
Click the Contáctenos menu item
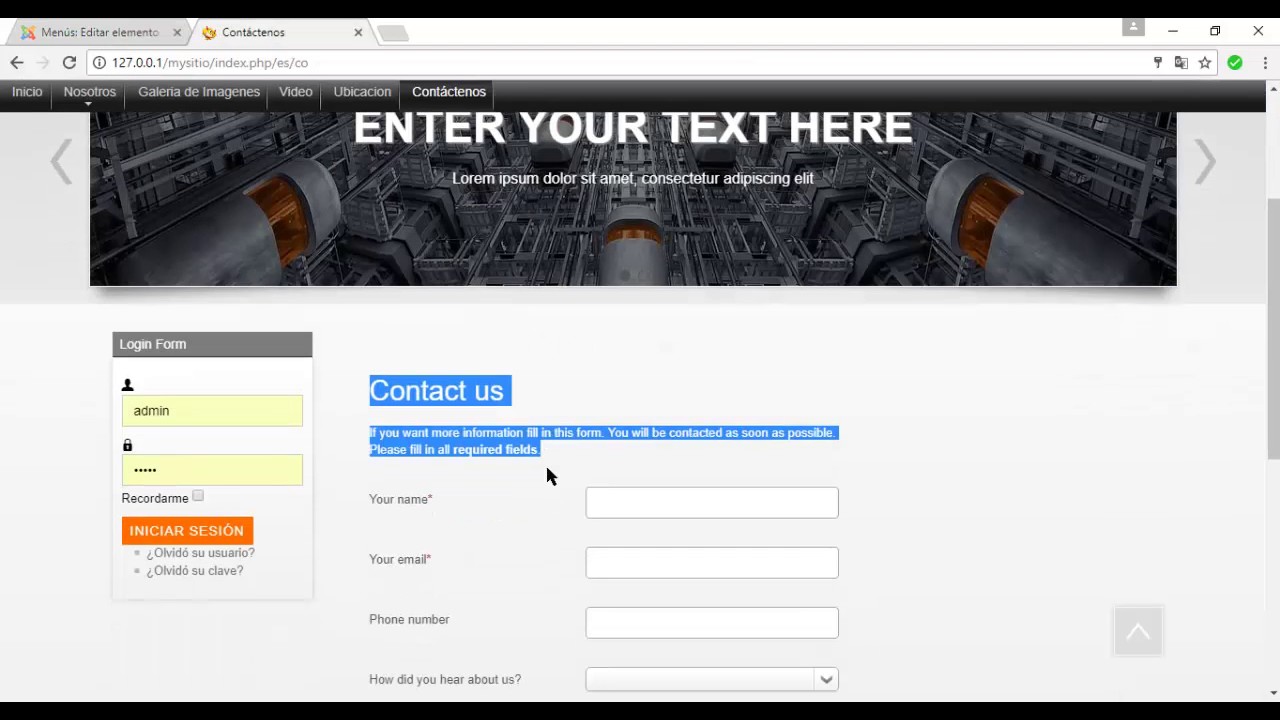449,92
